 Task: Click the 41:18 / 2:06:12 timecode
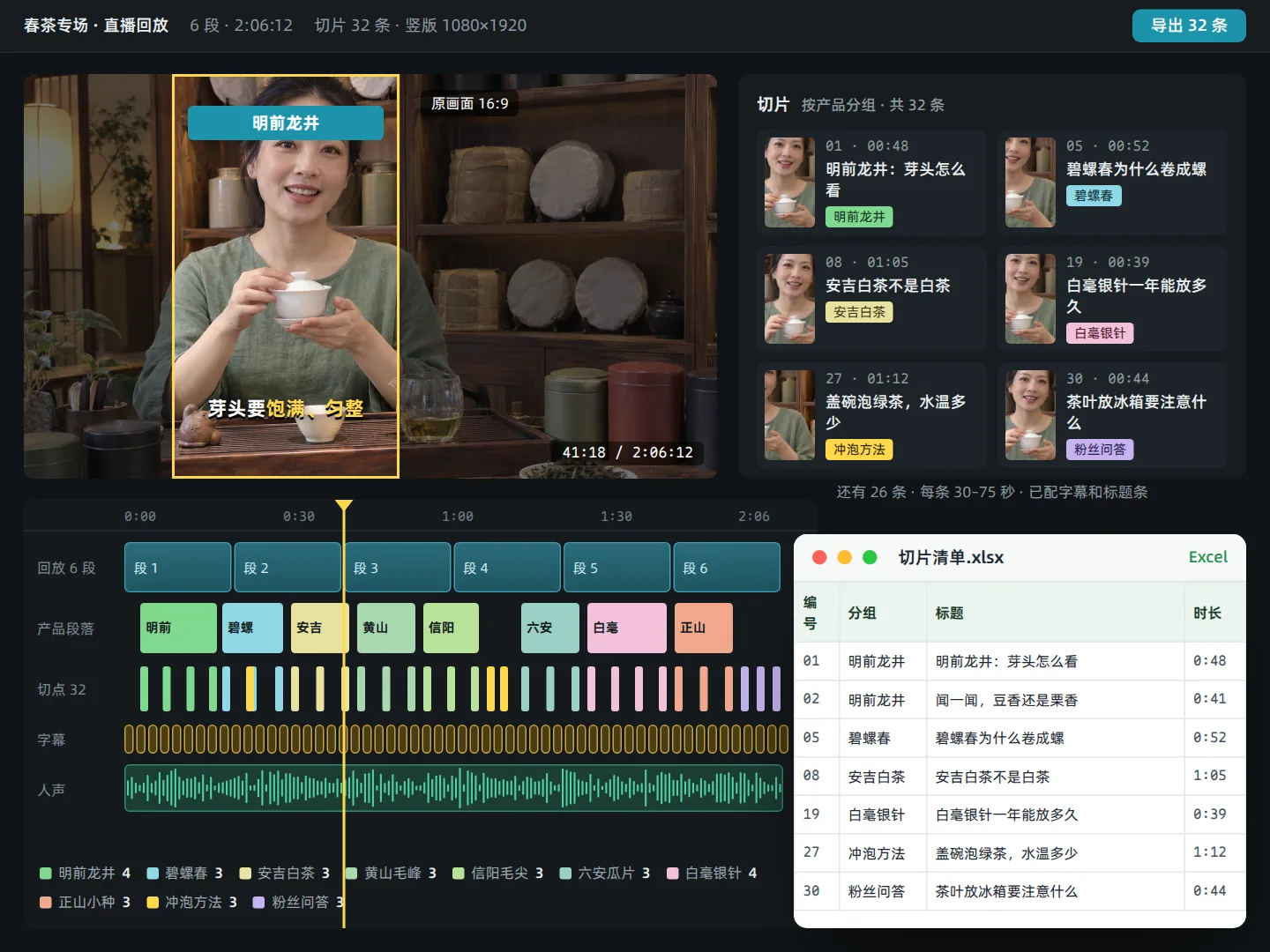[x=628, y=452]
